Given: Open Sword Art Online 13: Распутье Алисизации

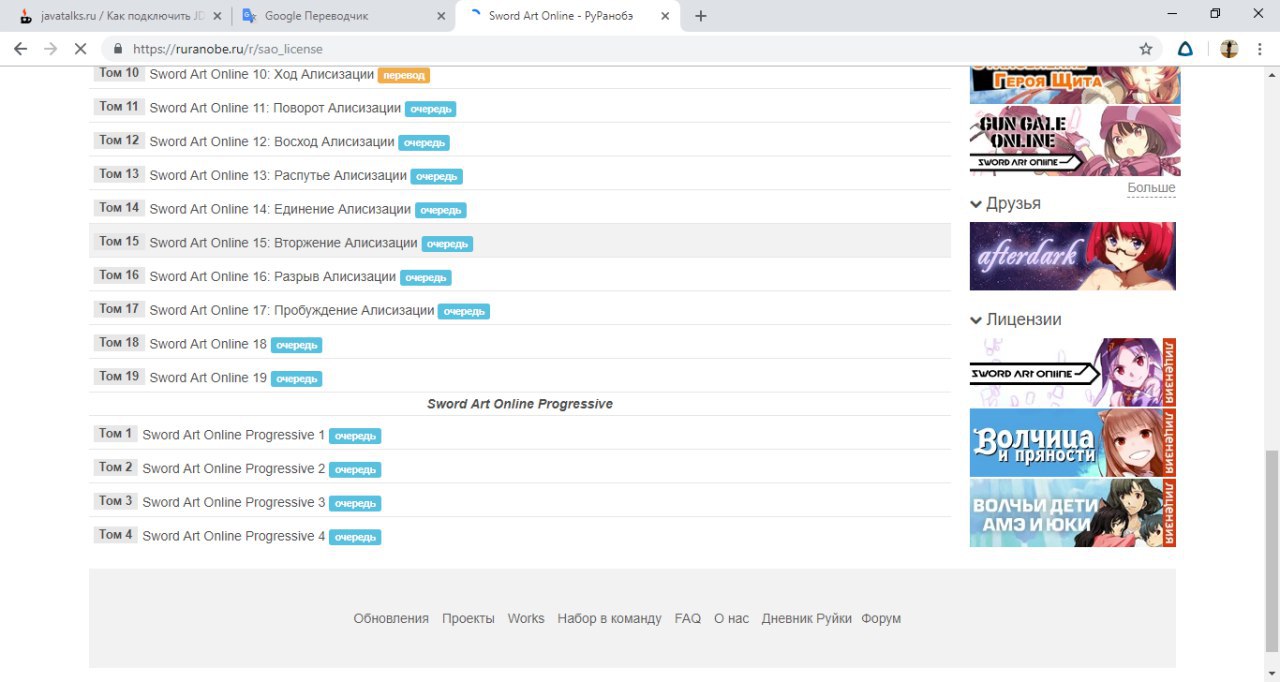Looking at the screenshot, I should (x=278, y=175).
